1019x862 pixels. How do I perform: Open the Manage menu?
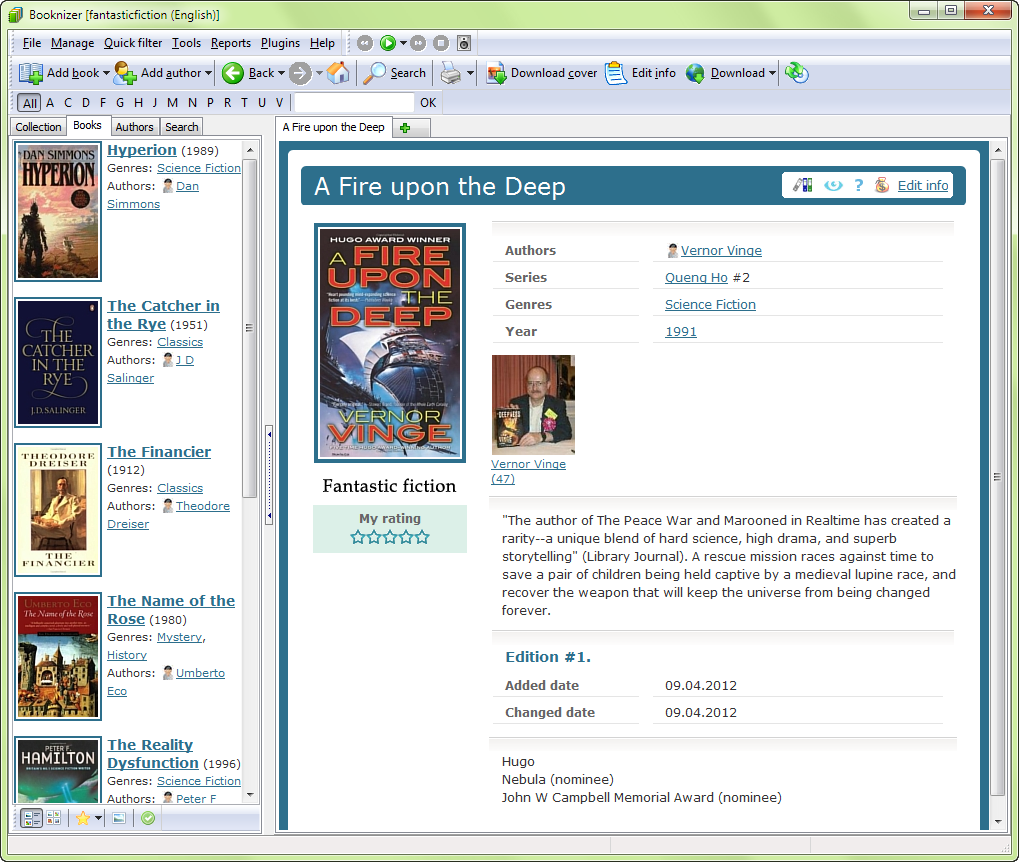[x=73, y=43]
